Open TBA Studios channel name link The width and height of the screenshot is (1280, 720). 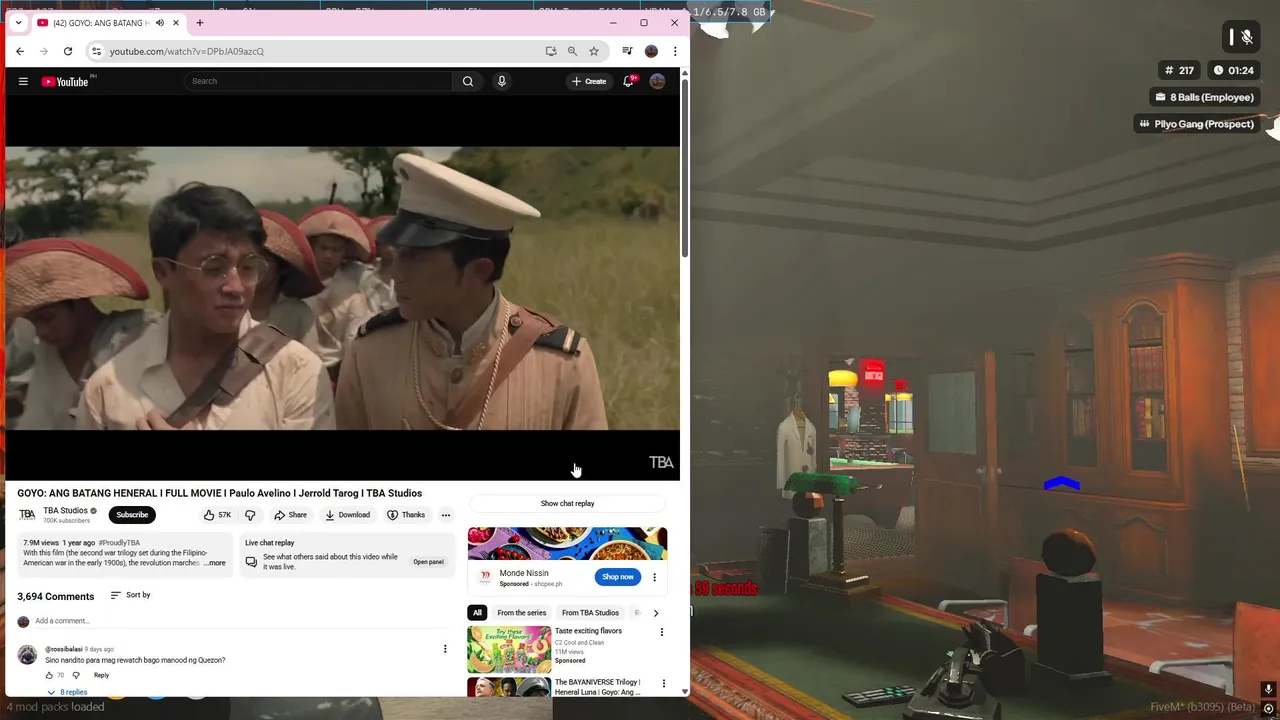[x=65, y=511]
